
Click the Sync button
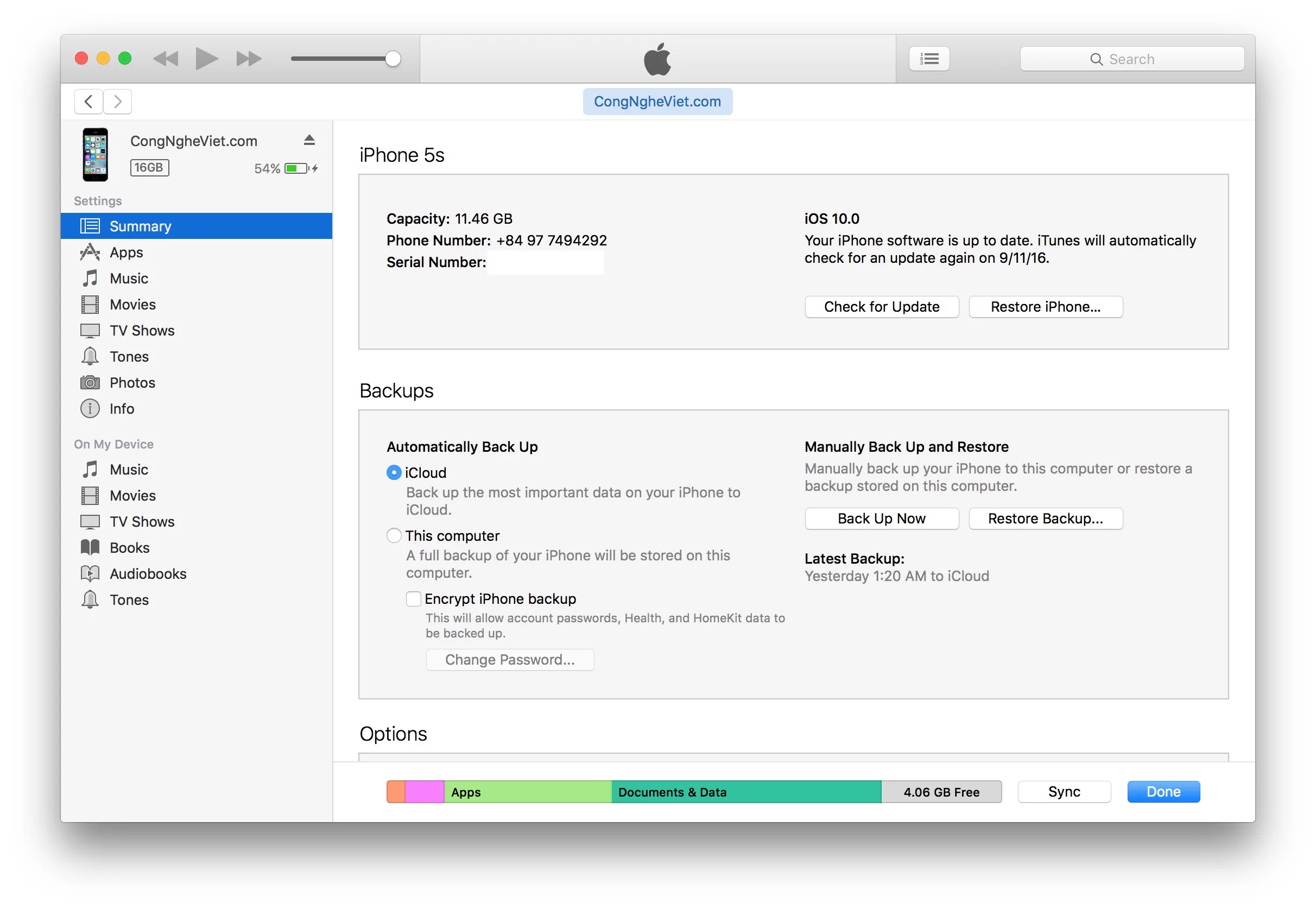[x=1064, y=792]
